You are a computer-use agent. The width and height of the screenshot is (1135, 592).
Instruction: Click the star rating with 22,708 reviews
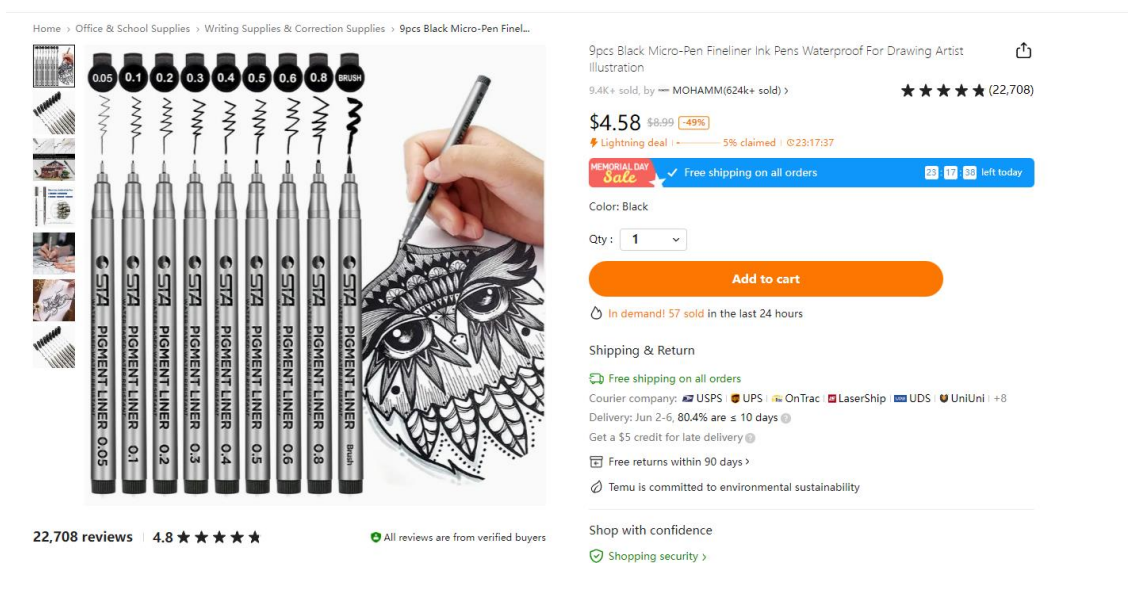tap(966, 90)
